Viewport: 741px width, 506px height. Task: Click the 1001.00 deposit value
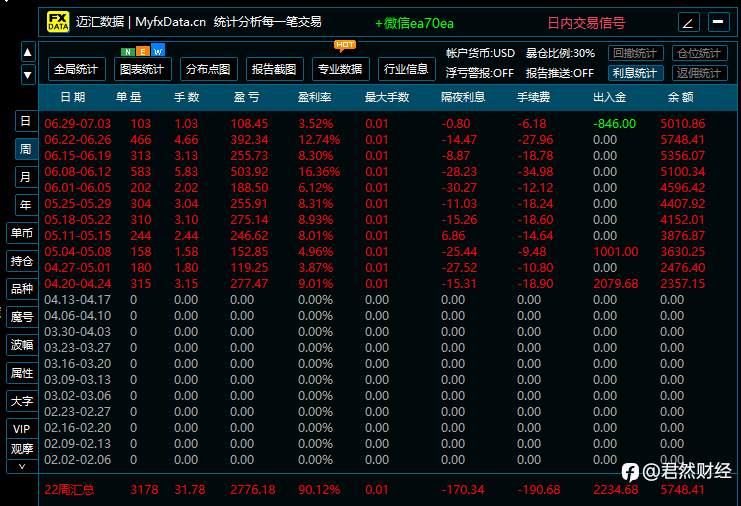click(x=615, y=252)
